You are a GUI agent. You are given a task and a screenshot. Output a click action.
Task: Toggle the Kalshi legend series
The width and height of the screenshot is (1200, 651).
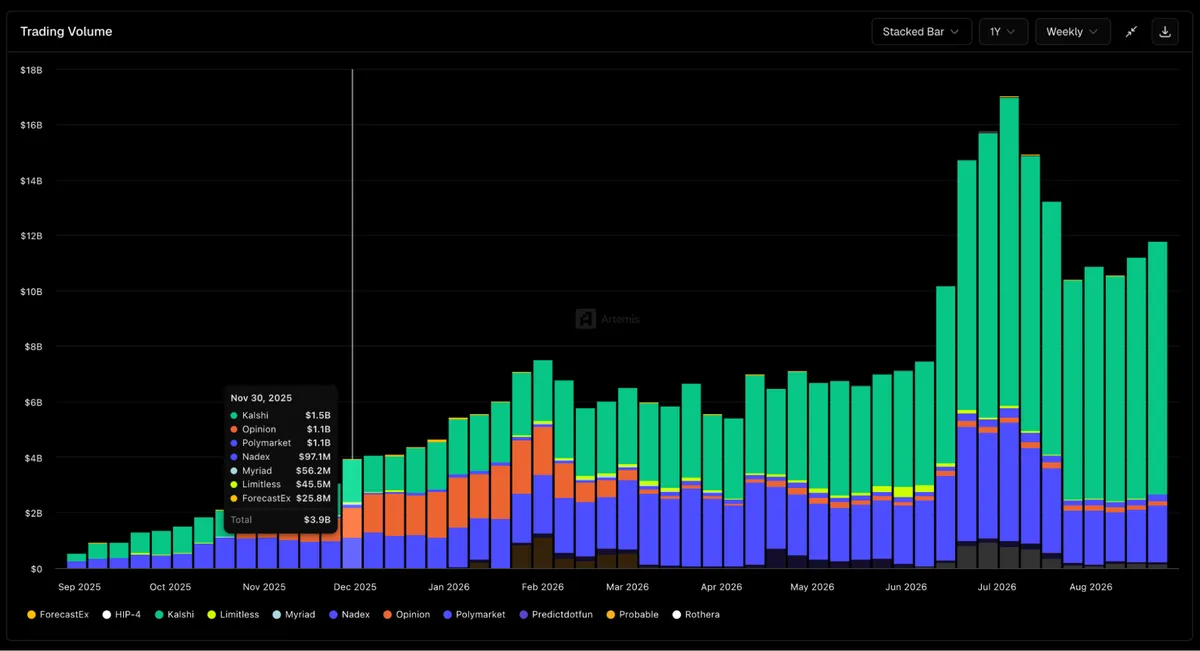tap(174, 614)
